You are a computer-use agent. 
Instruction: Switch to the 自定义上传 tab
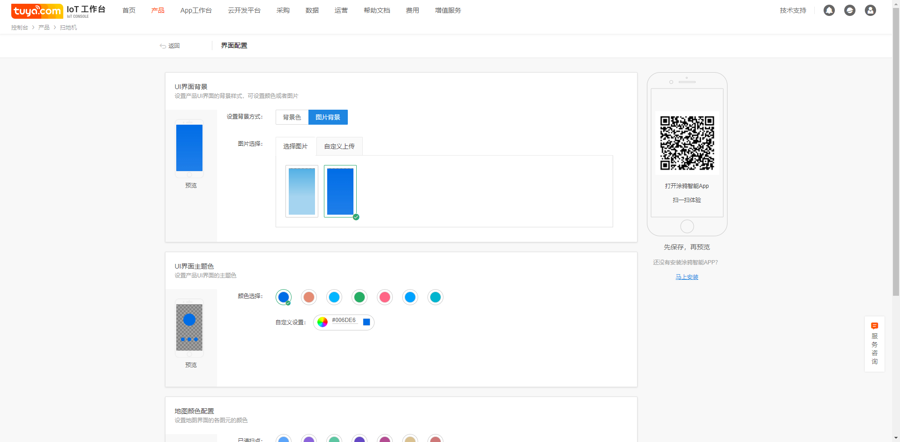click(x=339, y=146)
